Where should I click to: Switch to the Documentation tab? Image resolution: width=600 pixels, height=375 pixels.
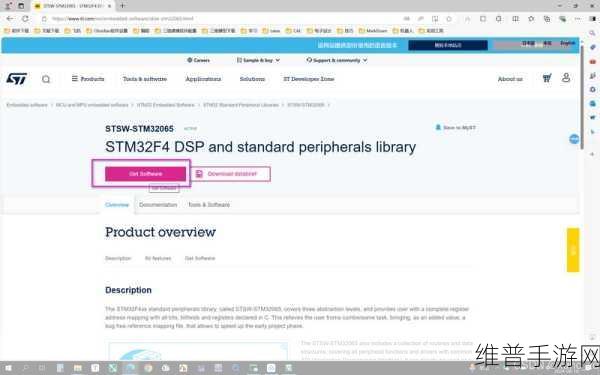pos(158,205)
